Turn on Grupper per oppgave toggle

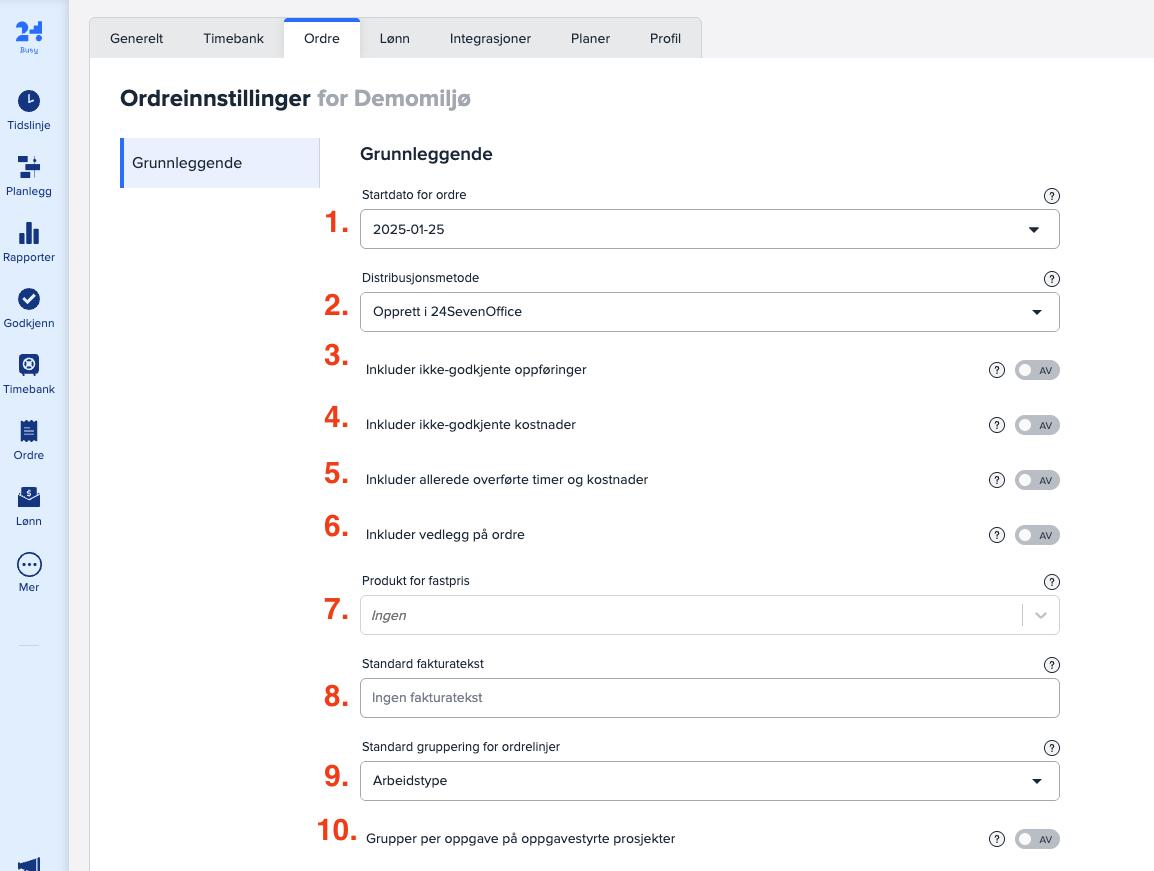click(x=1036, y=839)
